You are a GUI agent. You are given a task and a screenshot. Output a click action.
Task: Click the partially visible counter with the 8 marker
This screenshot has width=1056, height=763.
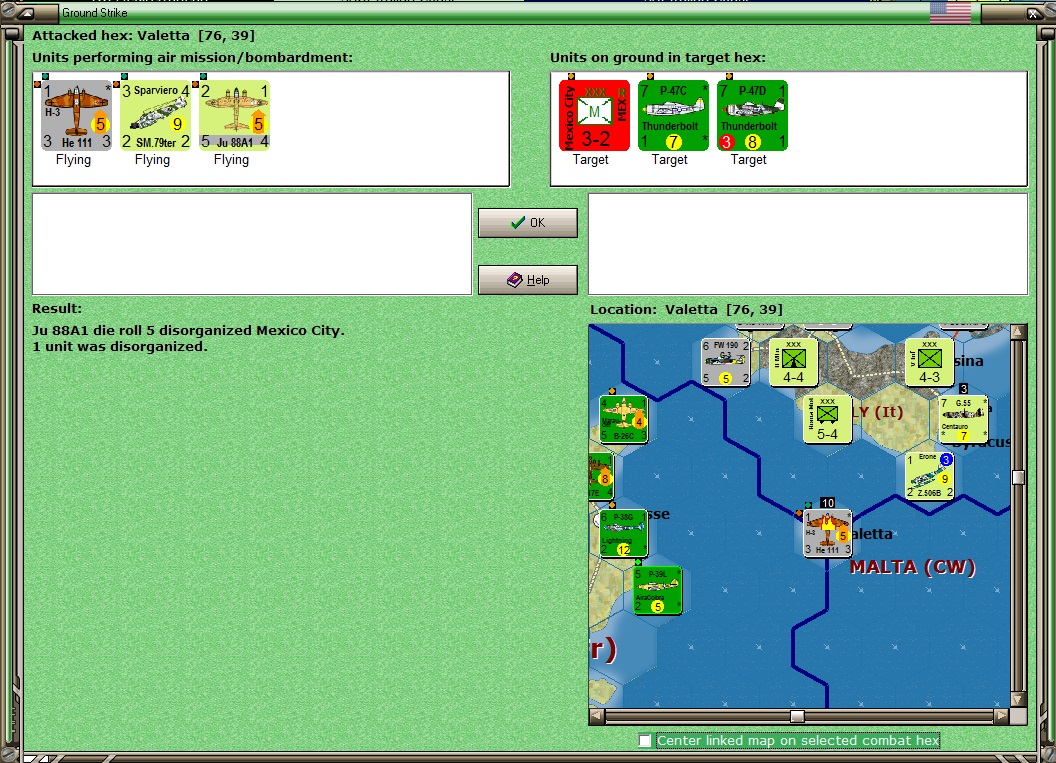click(x=601, y=475)
